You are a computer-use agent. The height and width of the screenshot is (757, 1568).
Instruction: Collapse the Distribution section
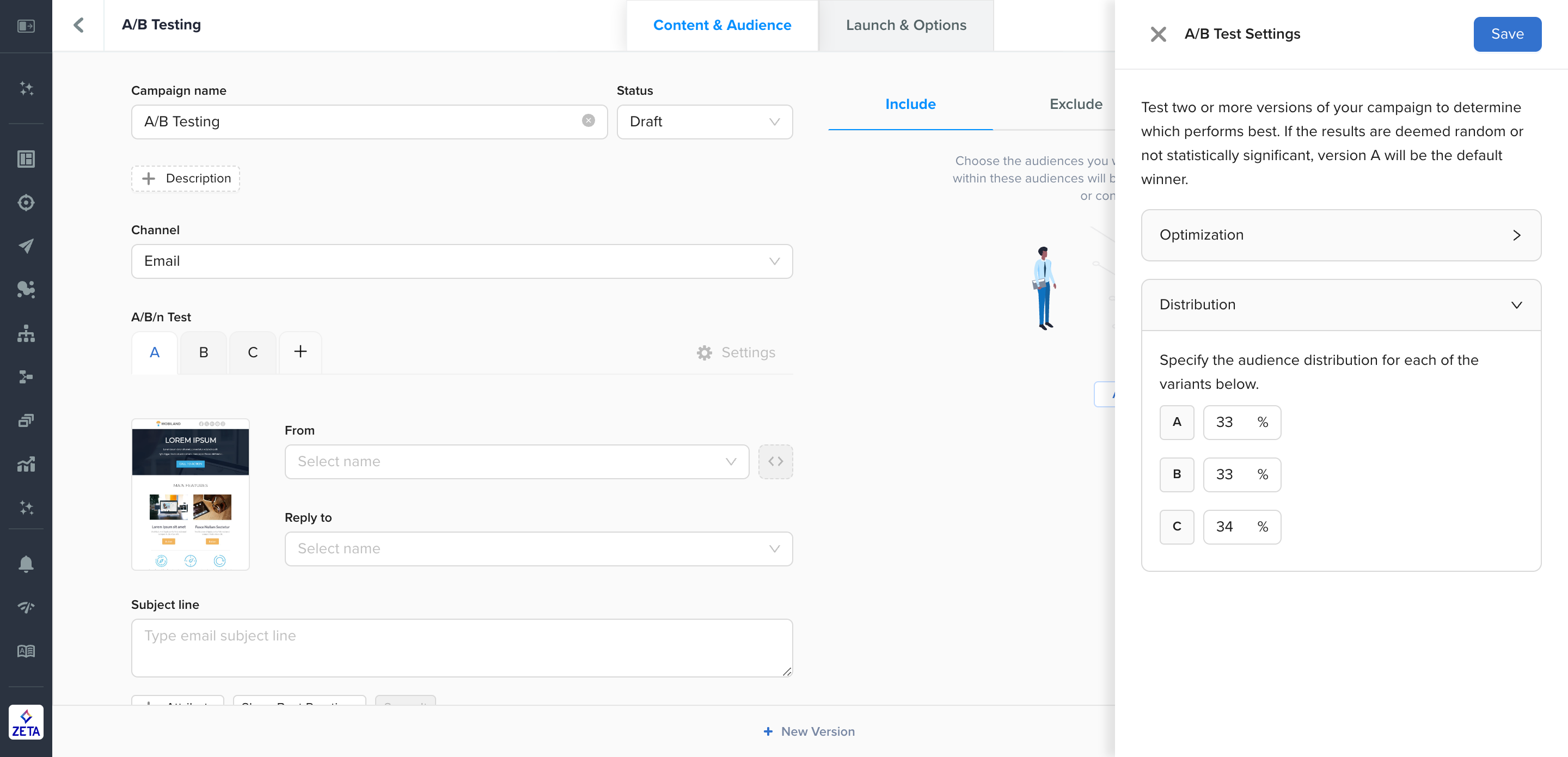1340,304
